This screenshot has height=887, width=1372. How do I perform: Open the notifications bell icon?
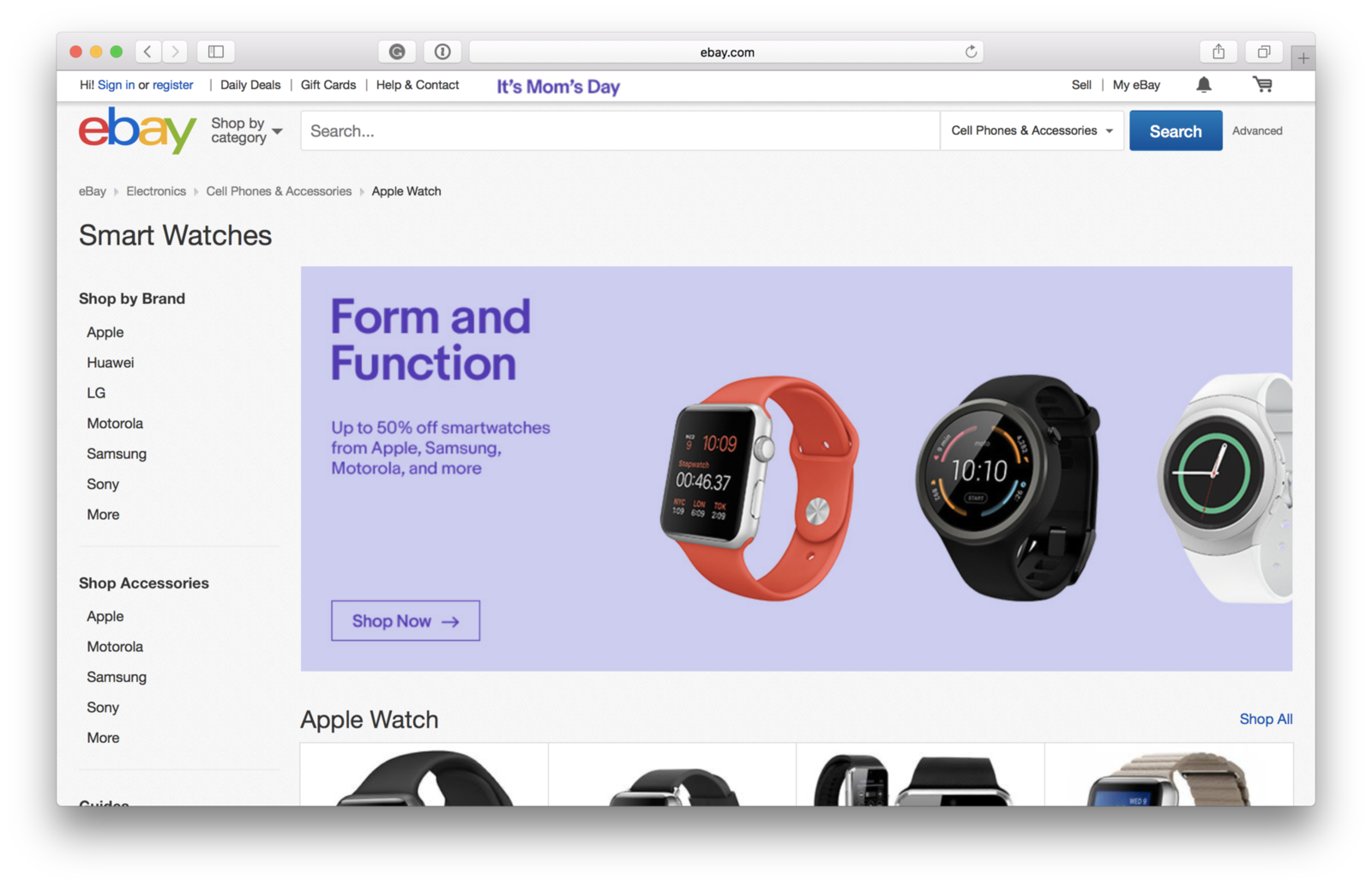tap(1204, 84)
